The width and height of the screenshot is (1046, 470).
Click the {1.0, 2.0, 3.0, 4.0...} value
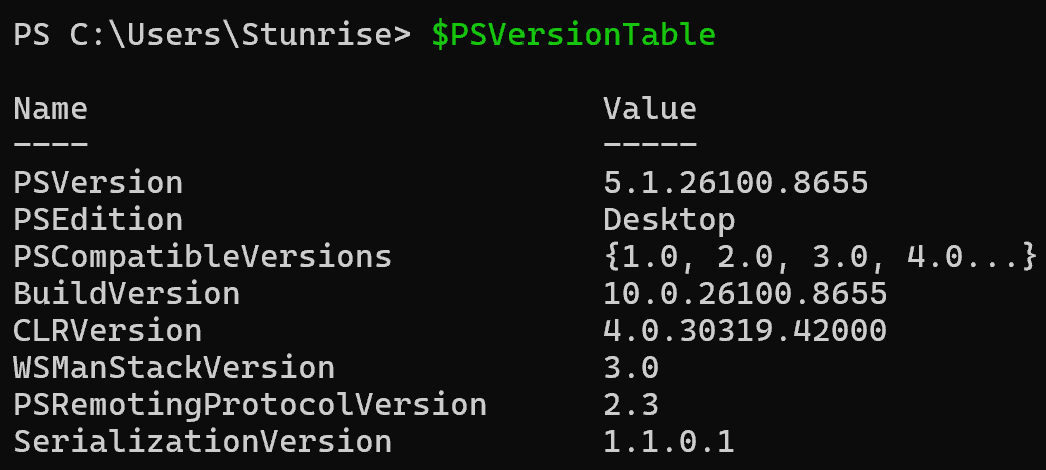click(x=821, y=257)
